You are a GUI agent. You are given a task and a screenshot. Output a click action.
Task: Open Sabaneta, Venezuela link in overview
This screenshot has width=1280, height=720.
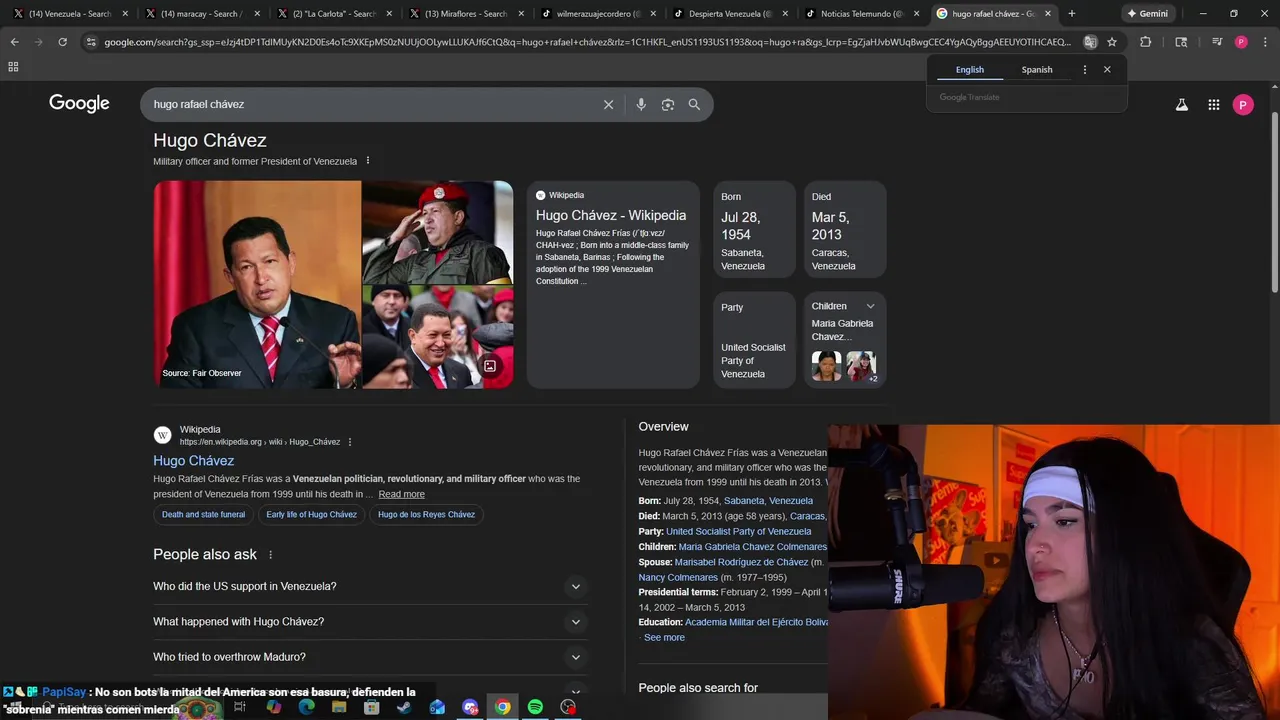[768, 501]
